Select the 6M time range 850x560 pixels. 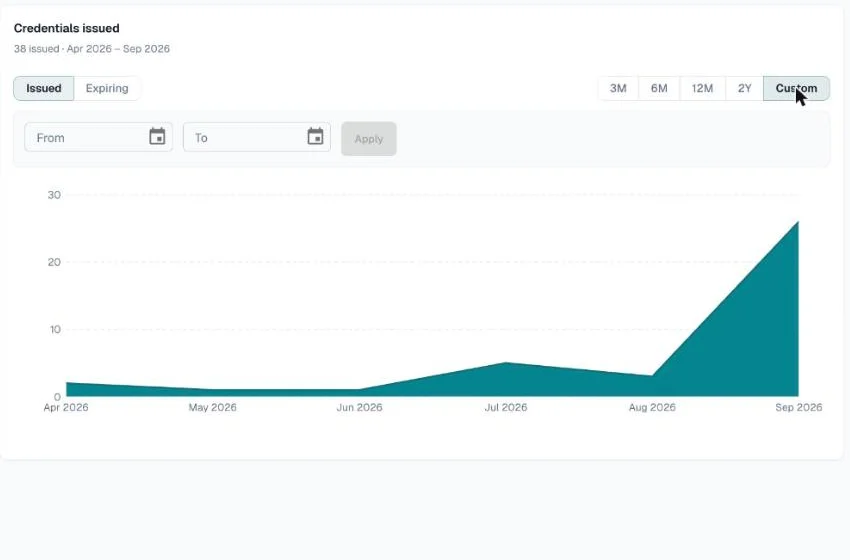point(659,88)
